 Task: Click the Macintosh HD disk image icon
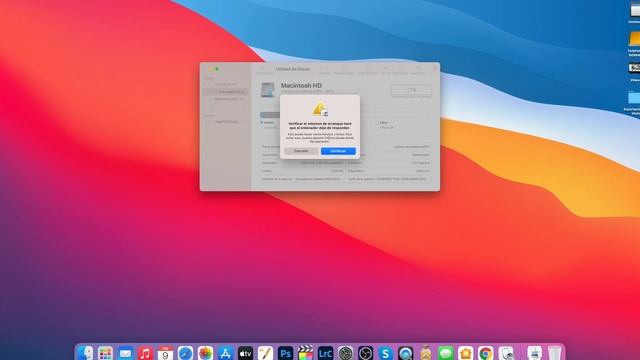point(268,90)
